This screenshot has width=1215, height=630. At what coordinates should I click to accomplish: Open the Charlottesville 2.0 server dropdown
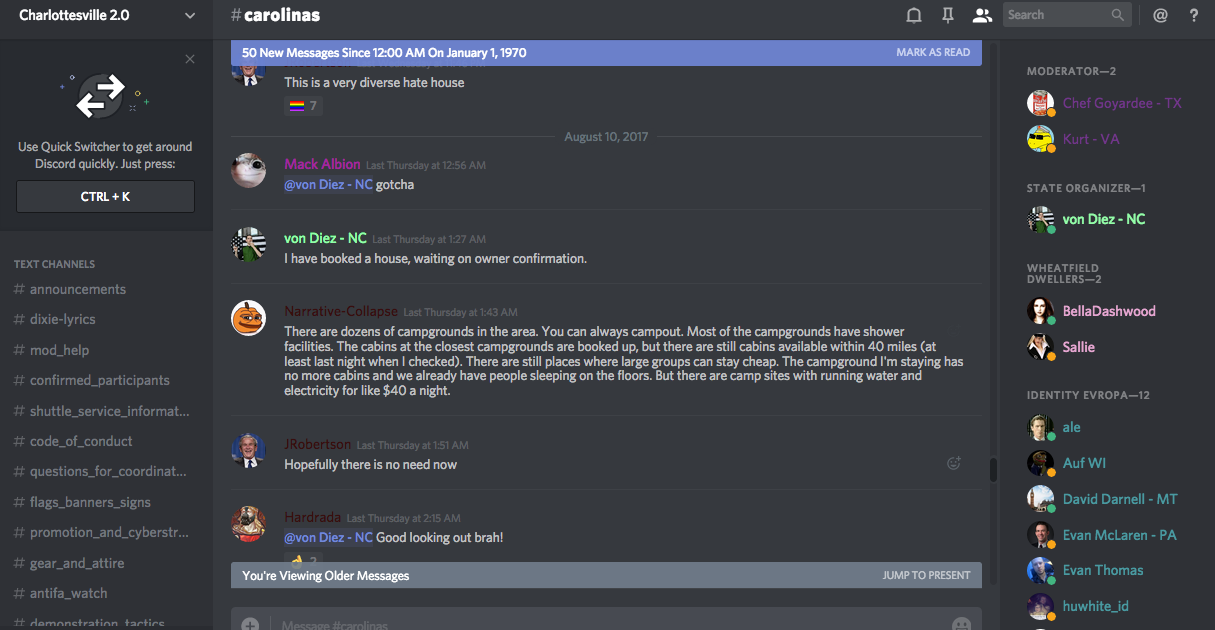[190, 16]
